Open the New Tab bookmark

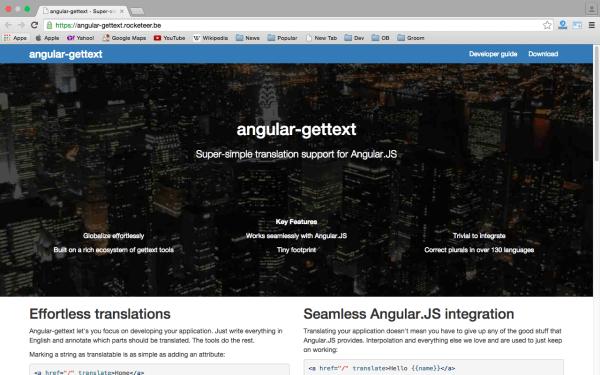point(321,38)
